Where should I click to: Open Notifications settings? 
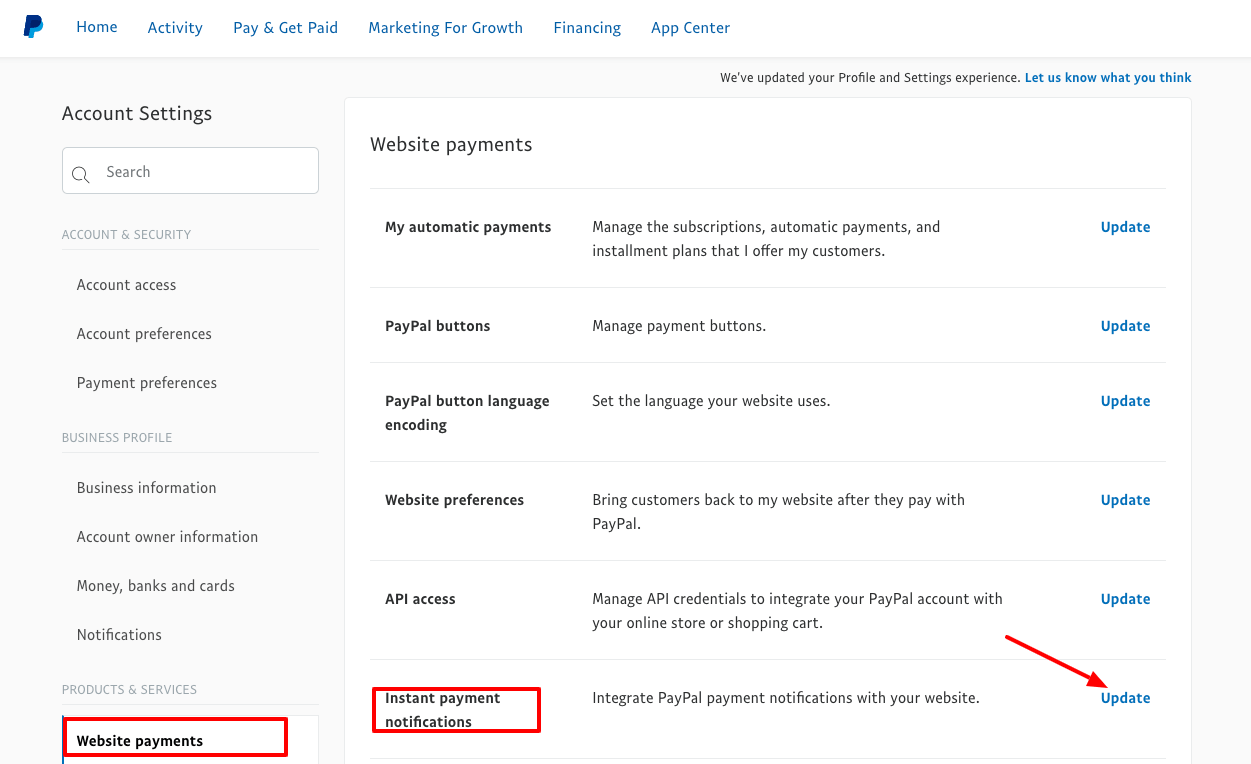pos(119,634)
